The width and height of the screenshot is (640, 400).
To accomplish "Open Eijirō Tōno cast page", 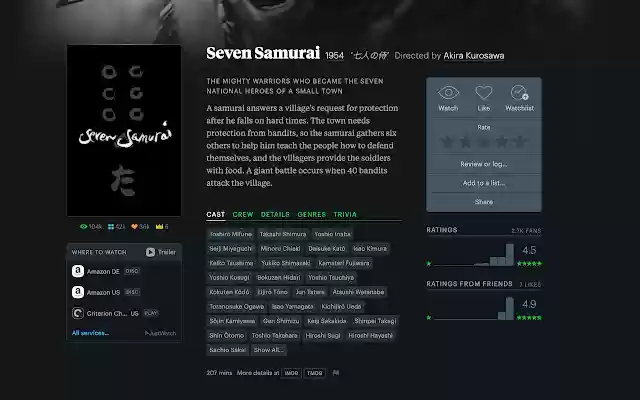I will [272, 292].
